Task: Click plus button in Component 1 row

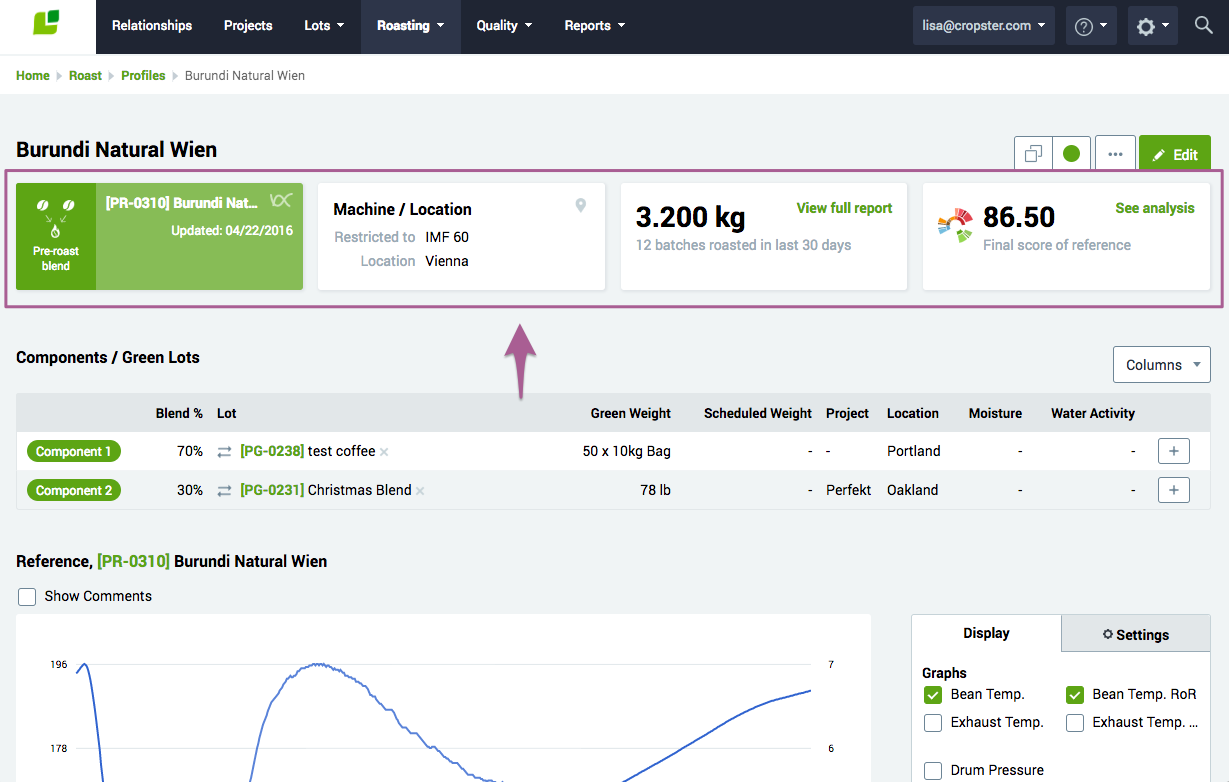Action: click(1174, 451)
